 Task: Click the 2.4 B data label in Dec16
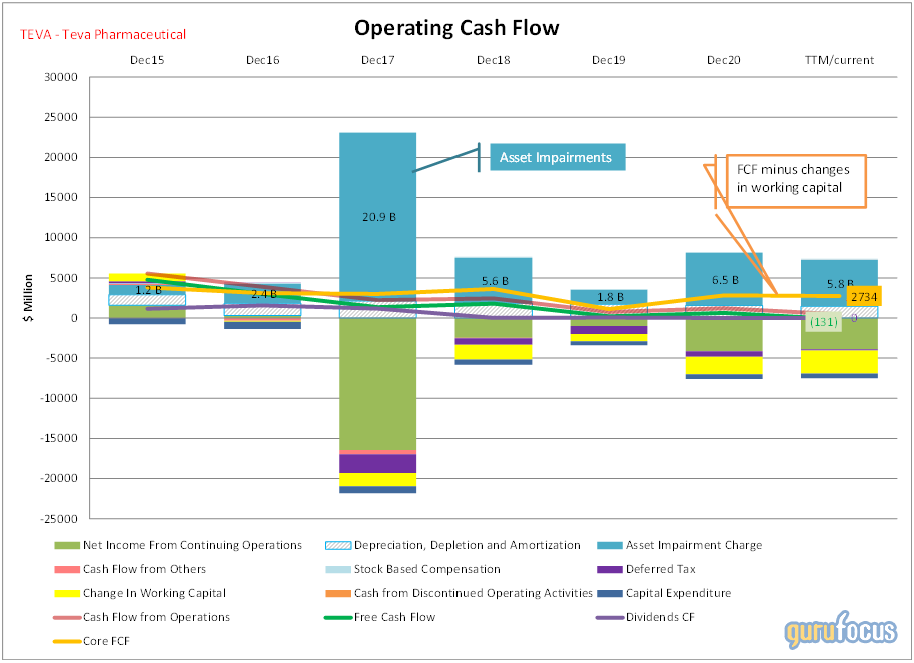click(264, 294)
